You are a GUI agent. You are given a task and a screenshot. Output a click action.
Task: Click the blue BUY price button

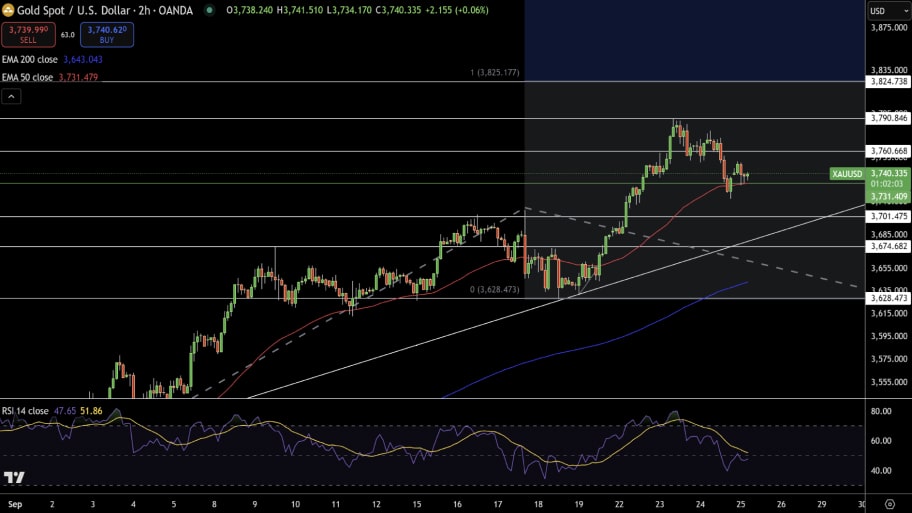click(x=106, y=35)
